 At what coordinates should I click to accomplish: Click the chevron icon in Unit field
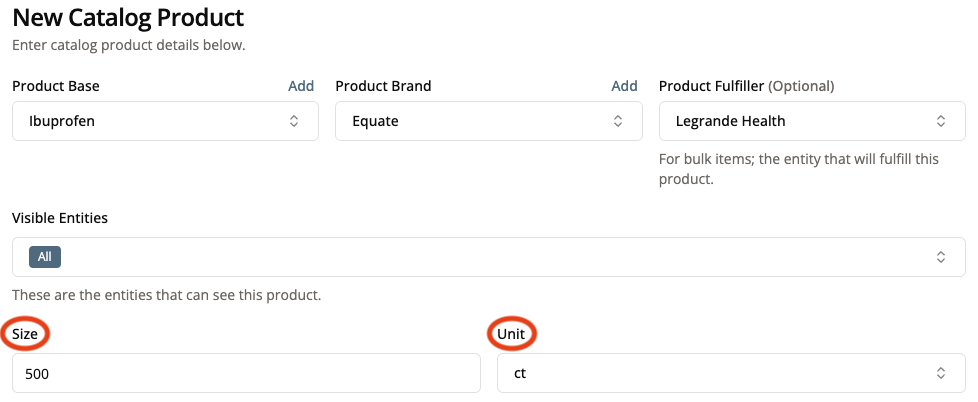941,373
